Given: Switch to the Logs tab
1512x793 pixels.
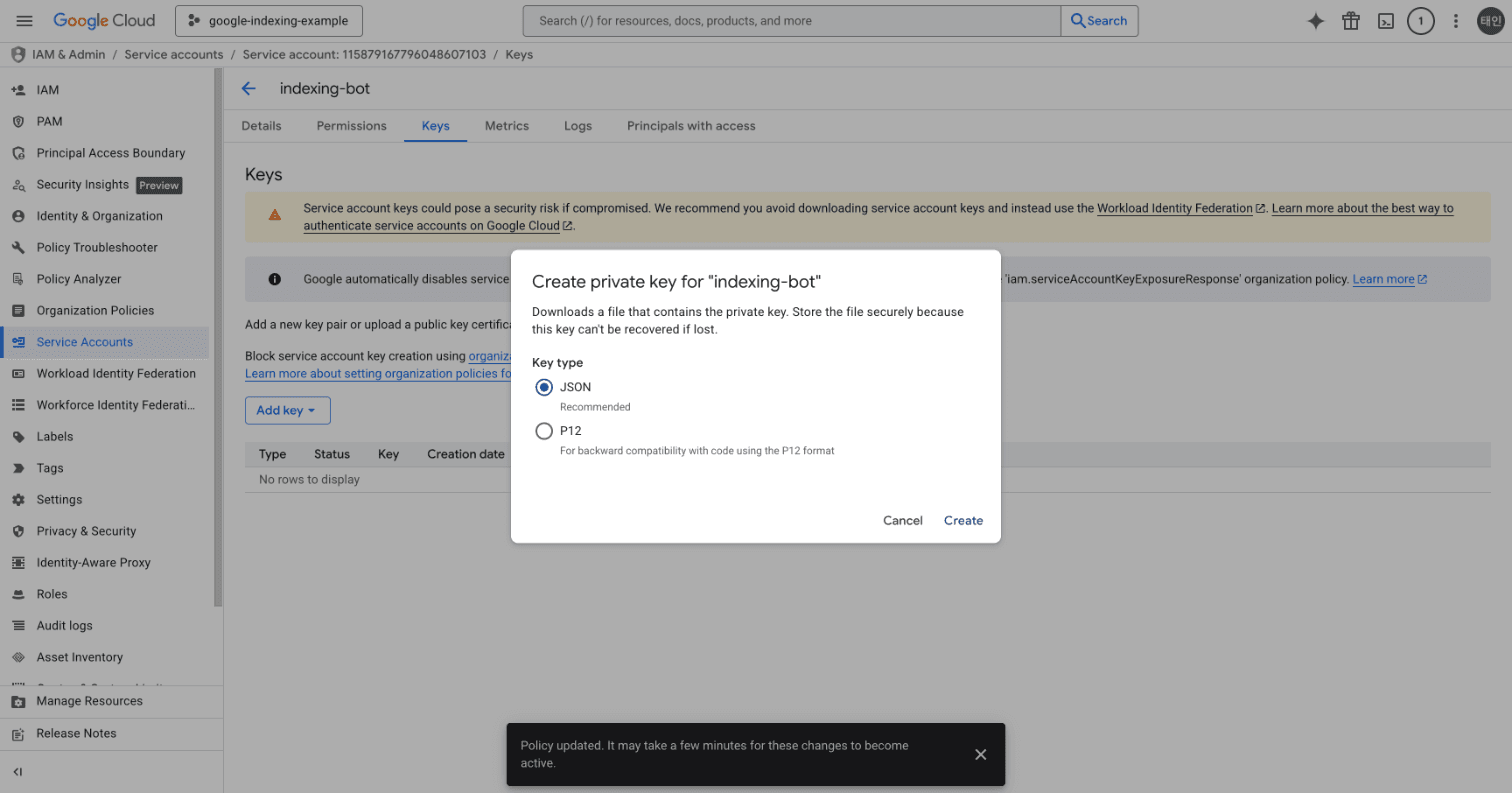Looking at the screenshot, I should pyautogui.click(x=578, y=126).
